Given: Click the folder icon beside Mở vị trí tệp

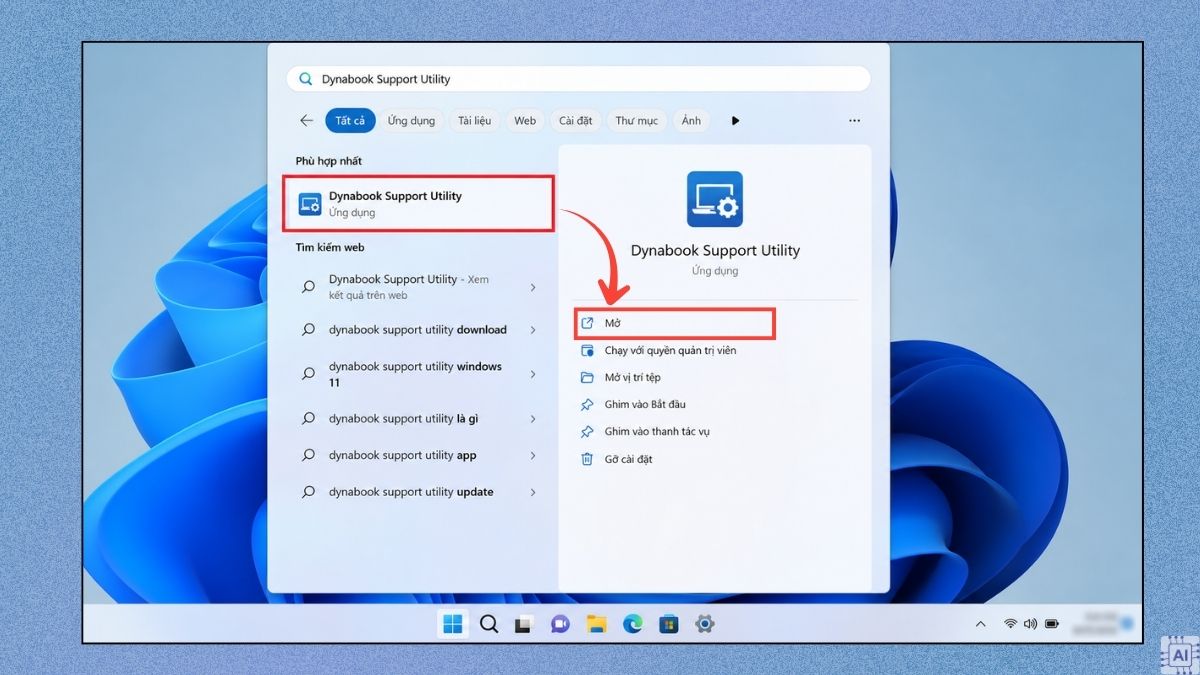Looking at the screenshot, I should click(587, 377).
